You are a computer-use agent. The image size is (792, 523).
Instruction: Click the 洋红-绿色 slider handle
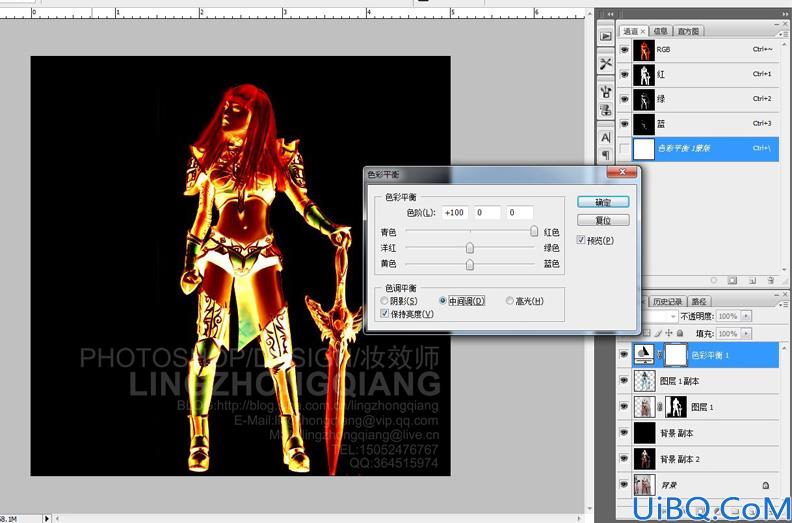point(470,248)
